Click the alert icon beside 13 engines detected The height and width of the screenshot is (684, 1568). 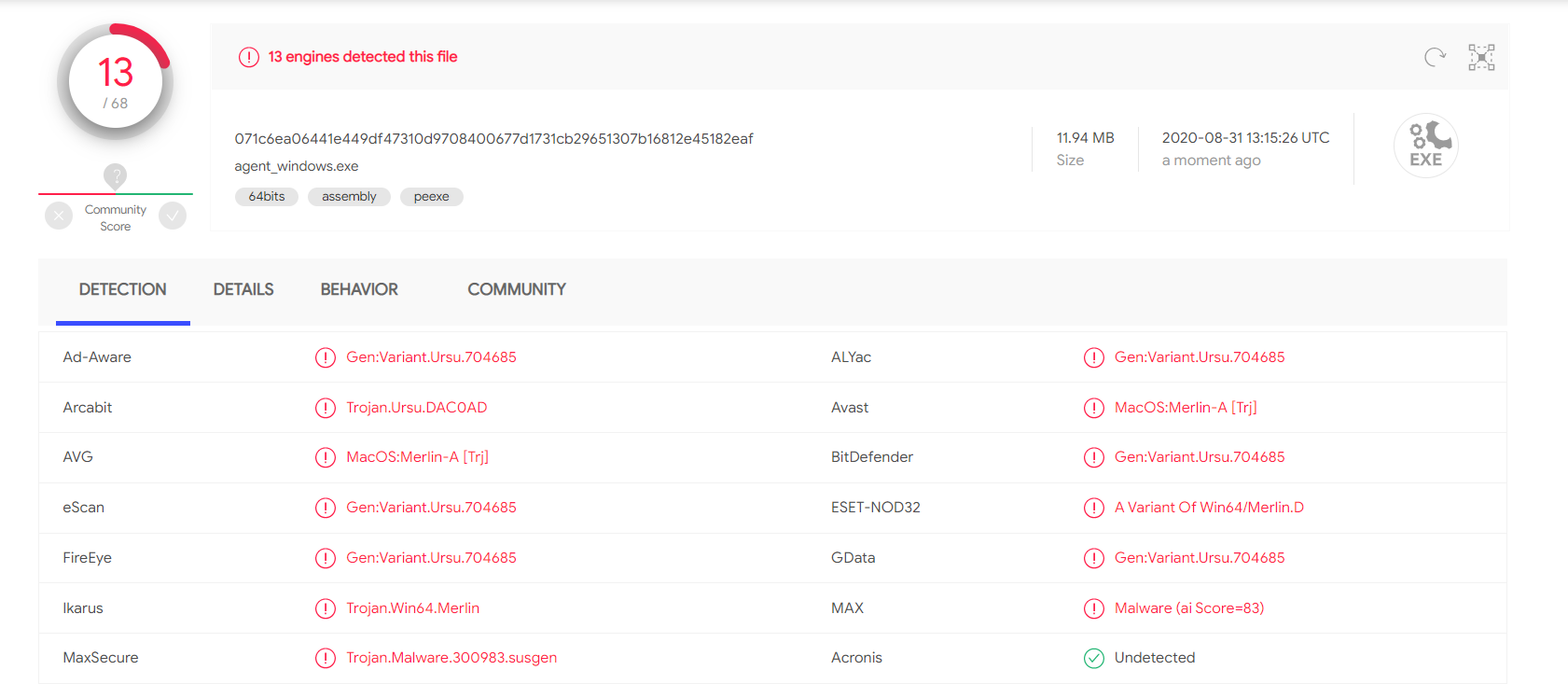coord(248,57)
